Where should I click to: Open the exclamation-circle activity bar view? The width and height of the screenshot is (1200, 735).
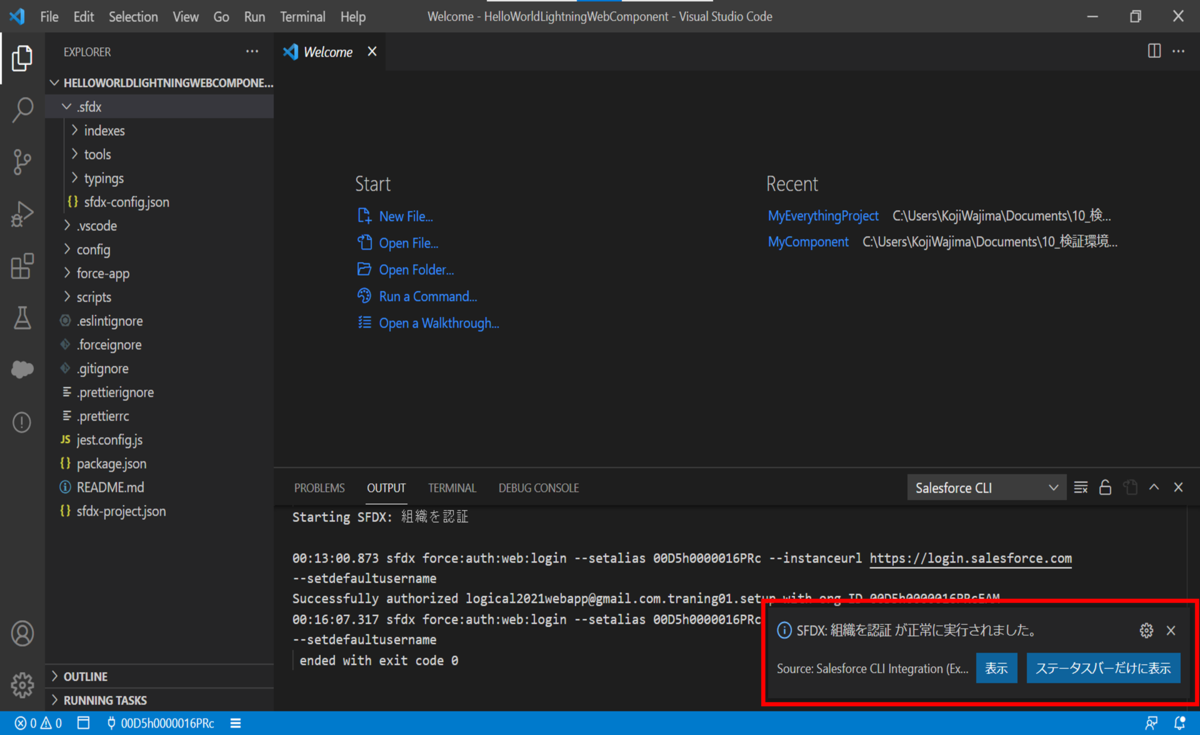click(22, 422)
